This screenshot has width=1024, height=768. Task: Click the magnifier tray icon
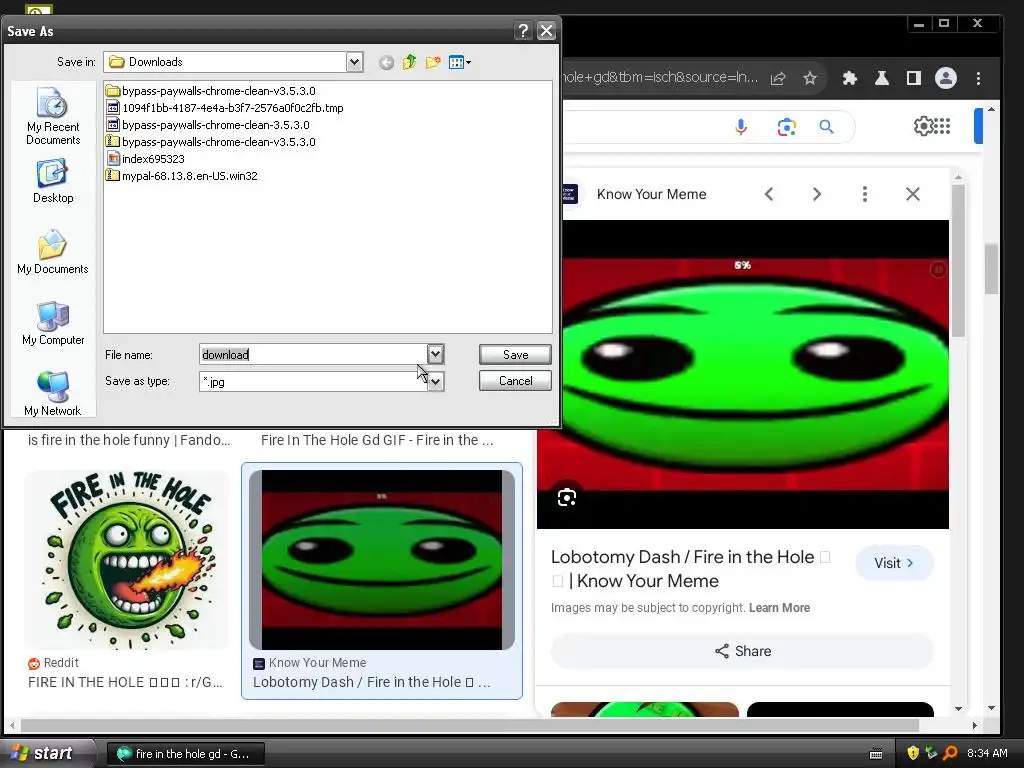point(950,753)
